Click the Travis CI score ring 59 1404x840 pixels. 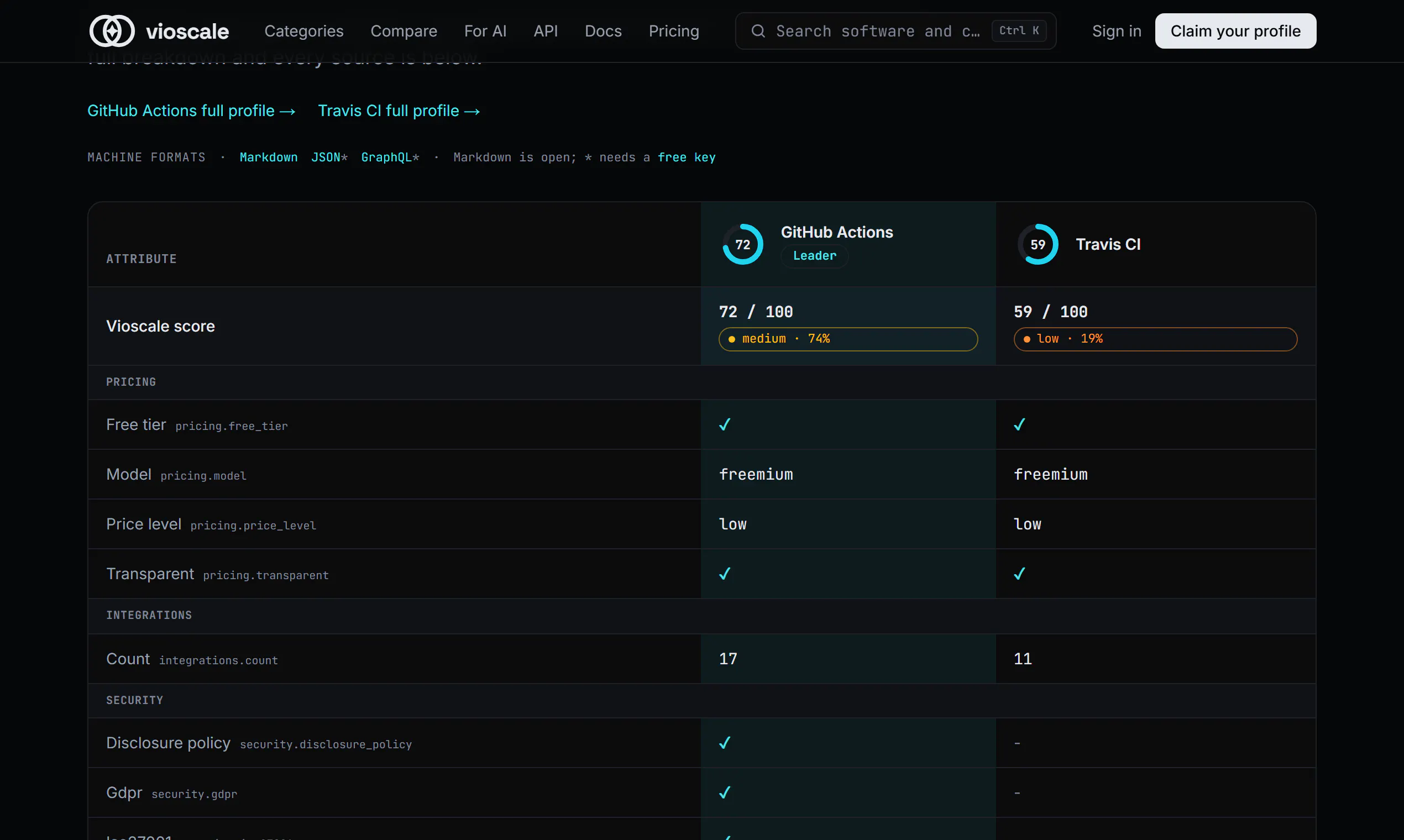point(1038,244)
